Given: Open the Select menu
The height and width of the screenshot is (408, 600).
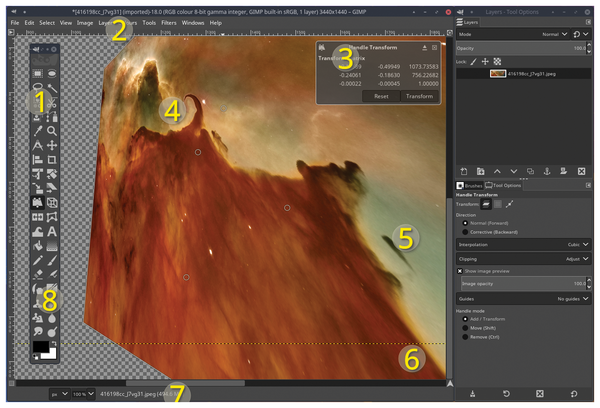Looking at the screenshot, I should pyautogui.click(x=47, y=23).
